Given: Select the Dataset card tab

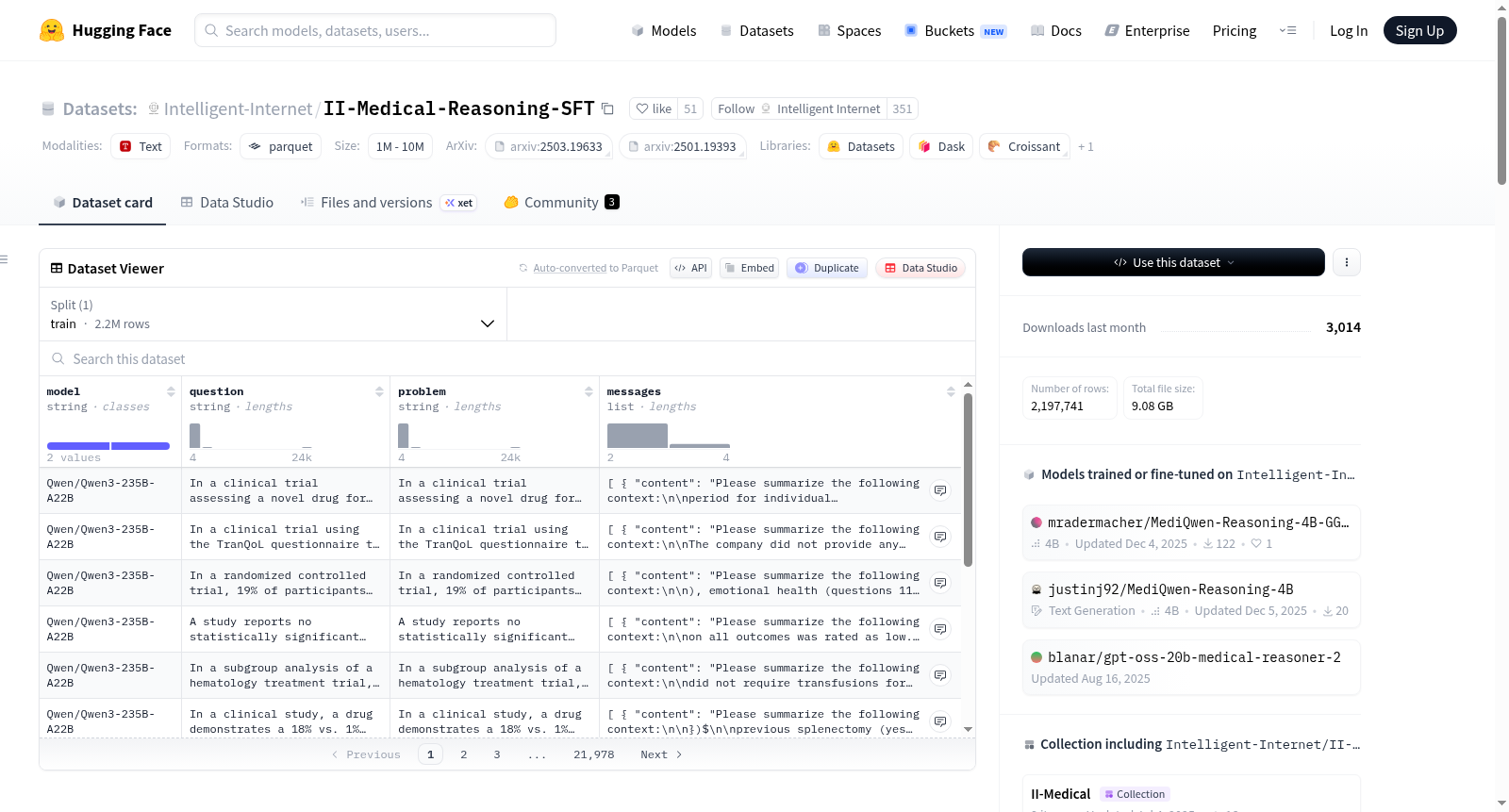Looking at the screenshot, I should [103, 202].
